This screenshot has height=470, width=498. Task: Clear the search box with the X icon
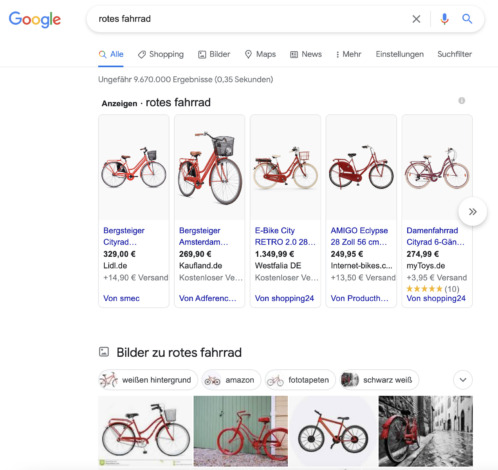(x=416, y=19)
